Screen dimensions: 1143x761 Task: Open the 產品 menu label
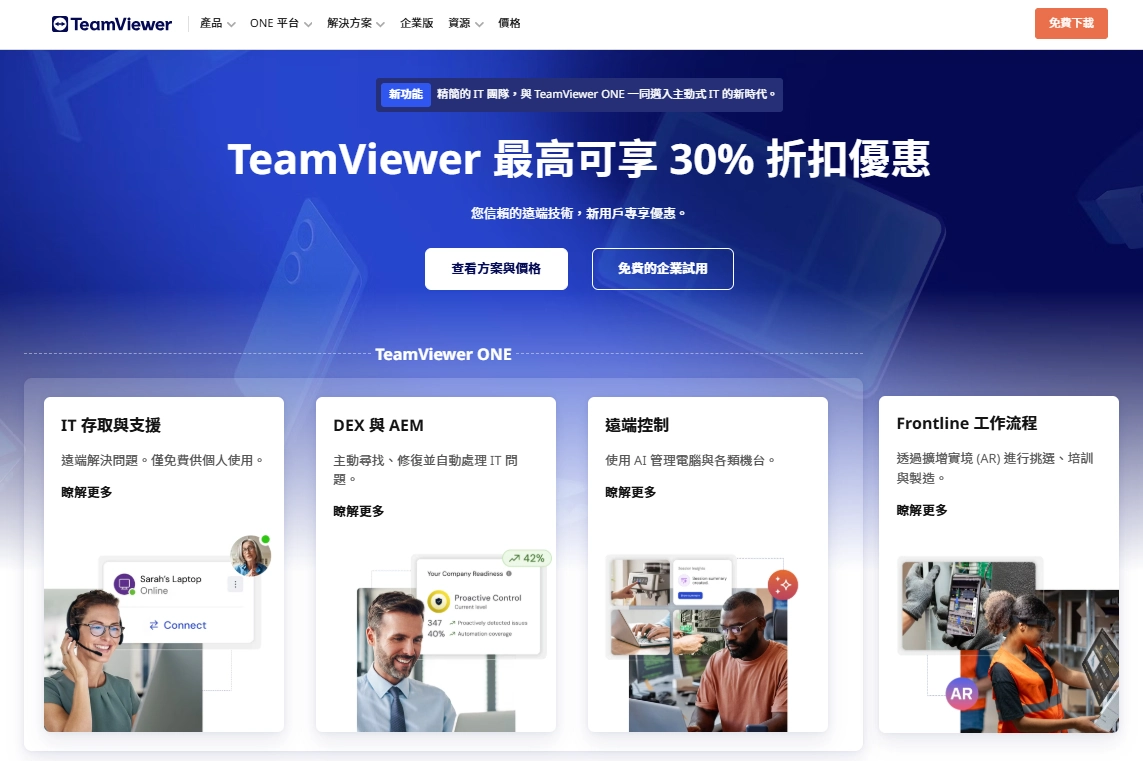[211, 23]
